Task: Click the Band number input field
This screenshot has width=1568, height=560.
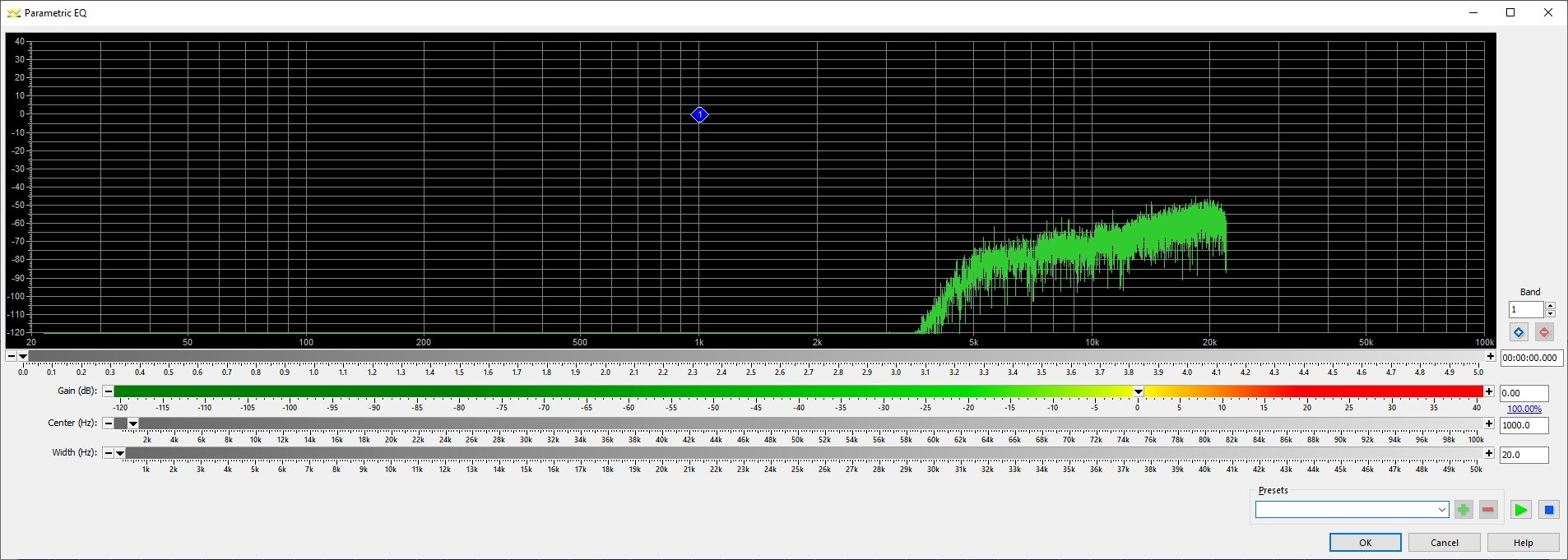Action: click(x=1526, y=309)
